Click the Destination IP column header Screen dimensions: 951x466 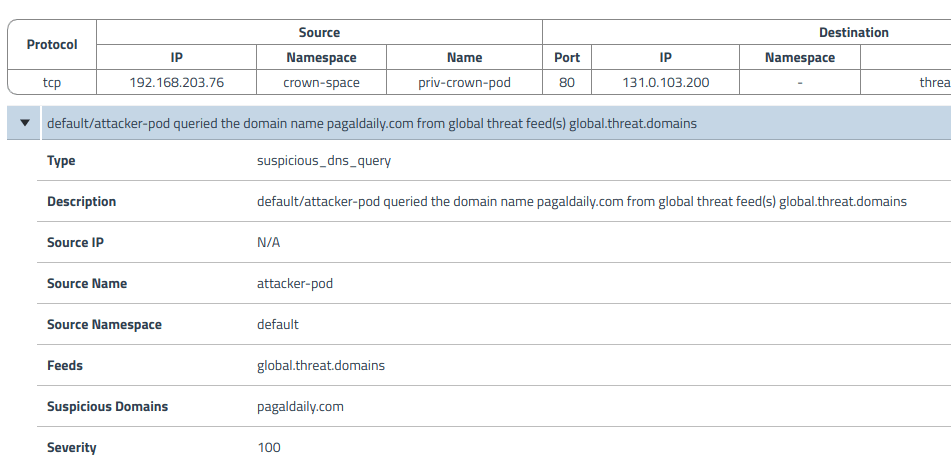click(x=665, y=58)
